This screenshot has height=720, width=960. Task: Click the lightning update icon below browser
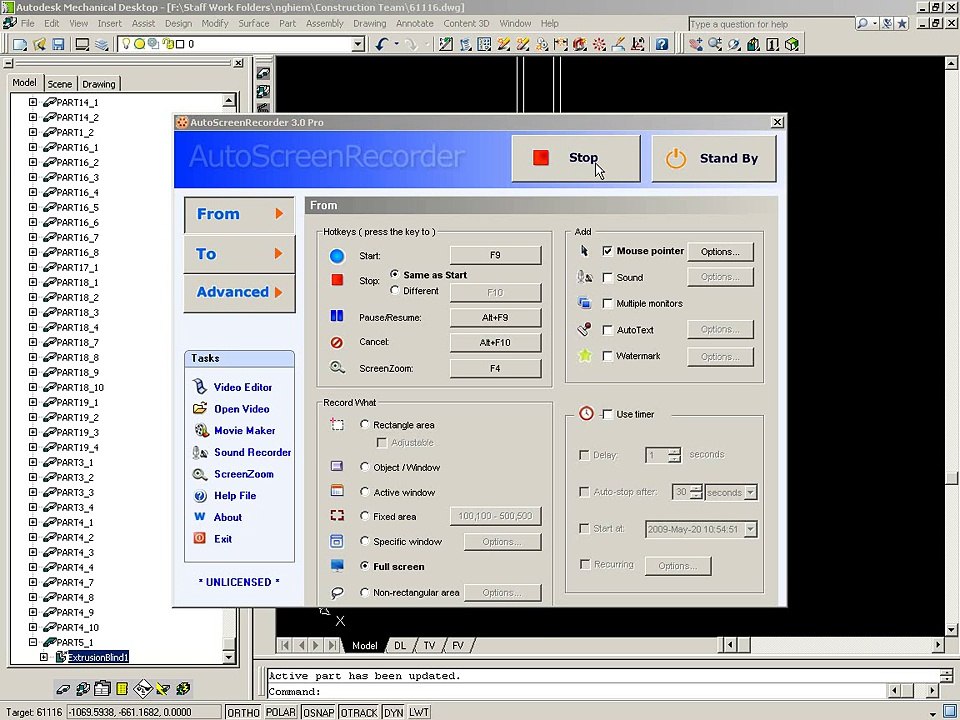(x=182, y=689)
